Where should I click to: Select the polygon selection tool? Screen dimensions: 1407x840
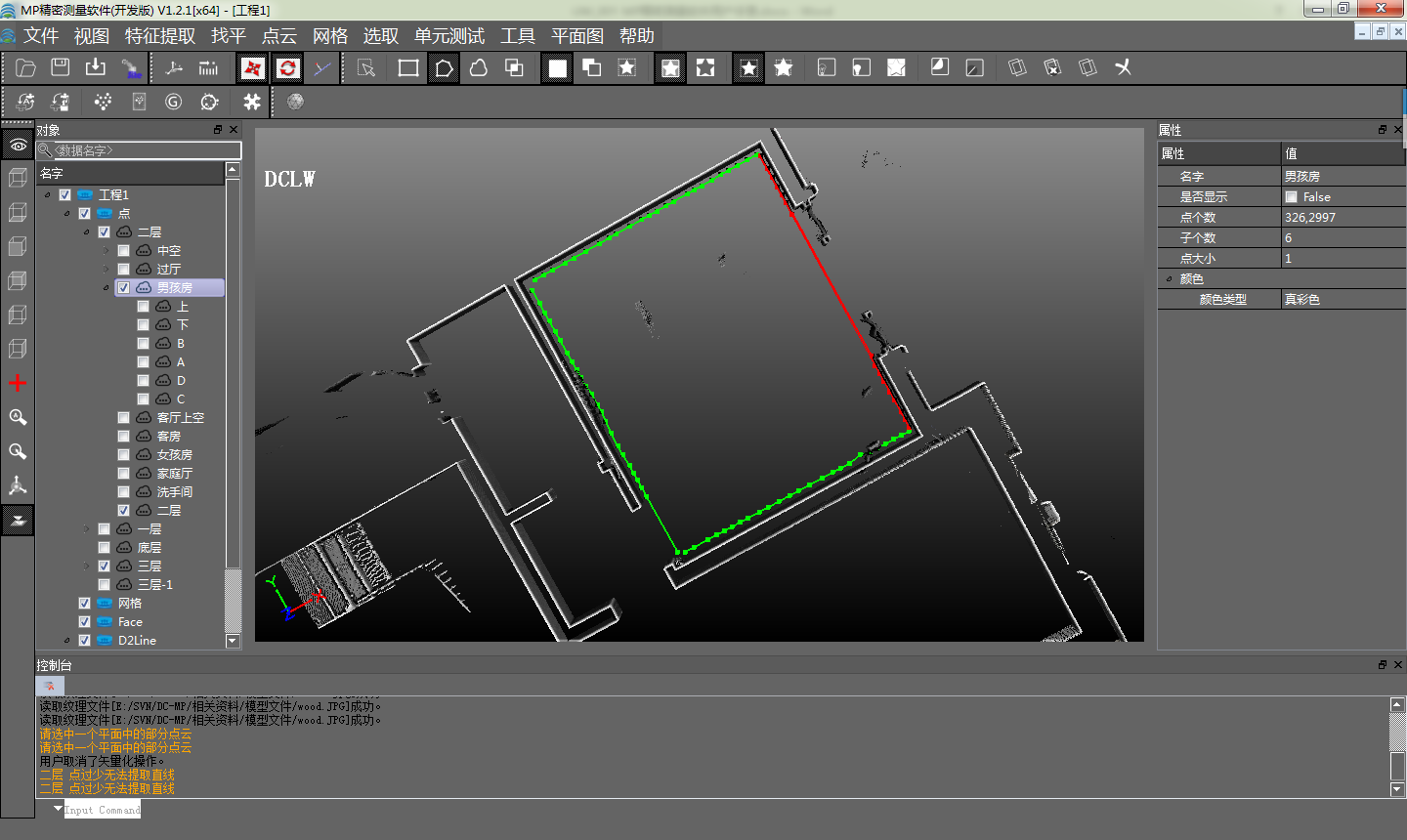coord(444,67)
